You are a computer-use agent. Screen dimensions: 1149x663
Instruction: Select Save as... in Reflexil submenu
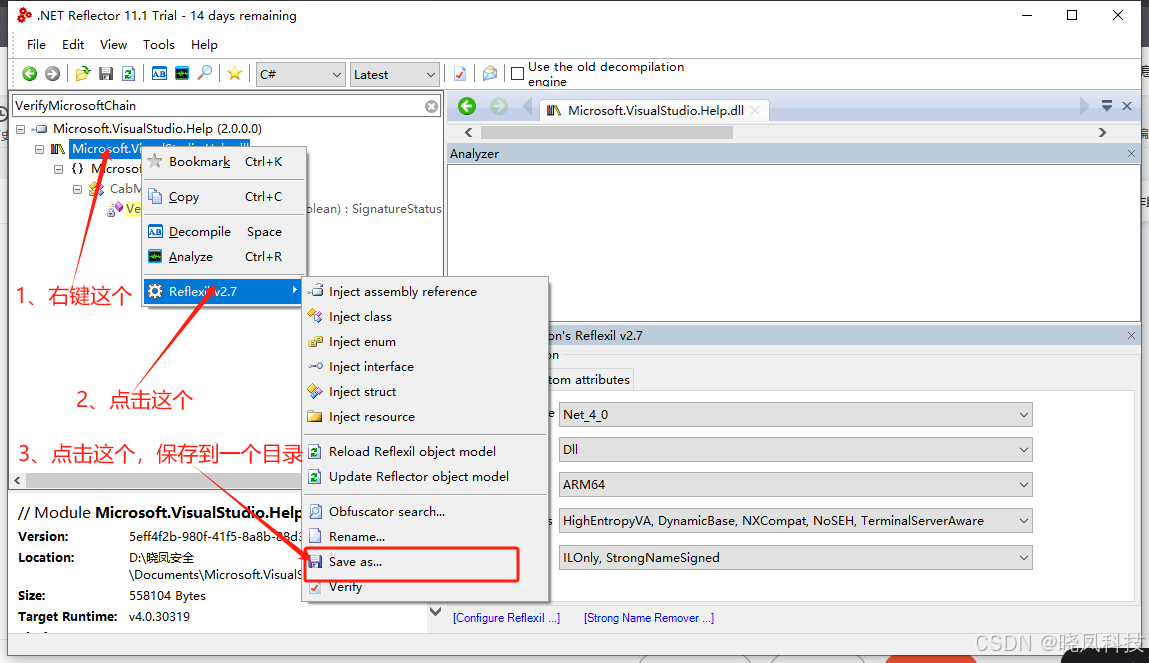click(x=425, y=562)
